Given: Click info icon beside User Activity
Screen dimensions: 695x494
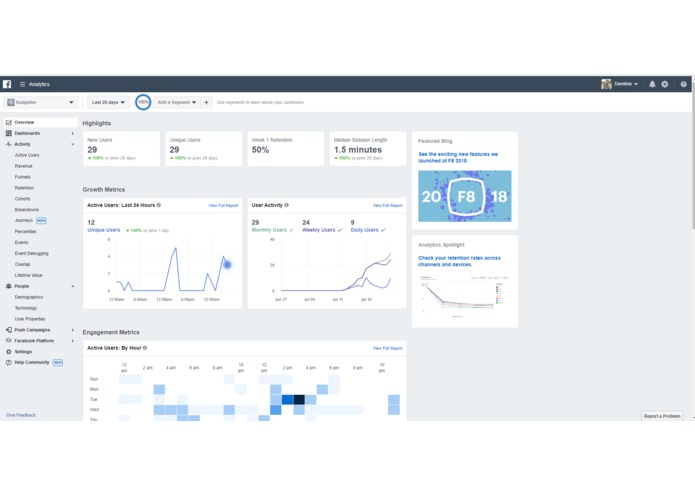Looking at the screenshot, I should [x=286, y=205].
